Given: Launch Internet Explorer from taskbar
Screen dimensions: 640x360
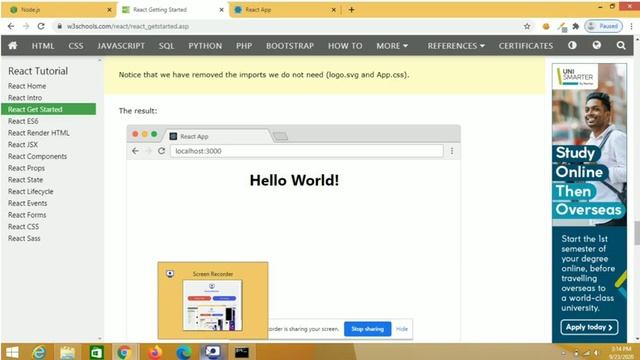Looking at the screenshot, I should 39,352.
